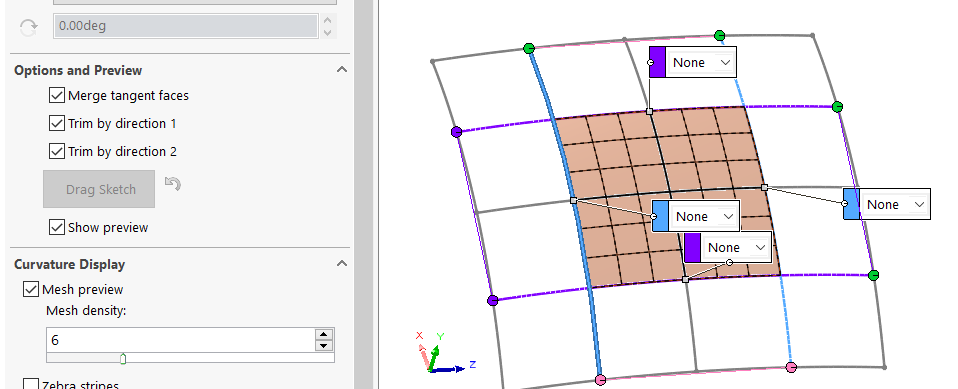Toggle Trim by direction 1 checkbox

[x=57, y=123]
